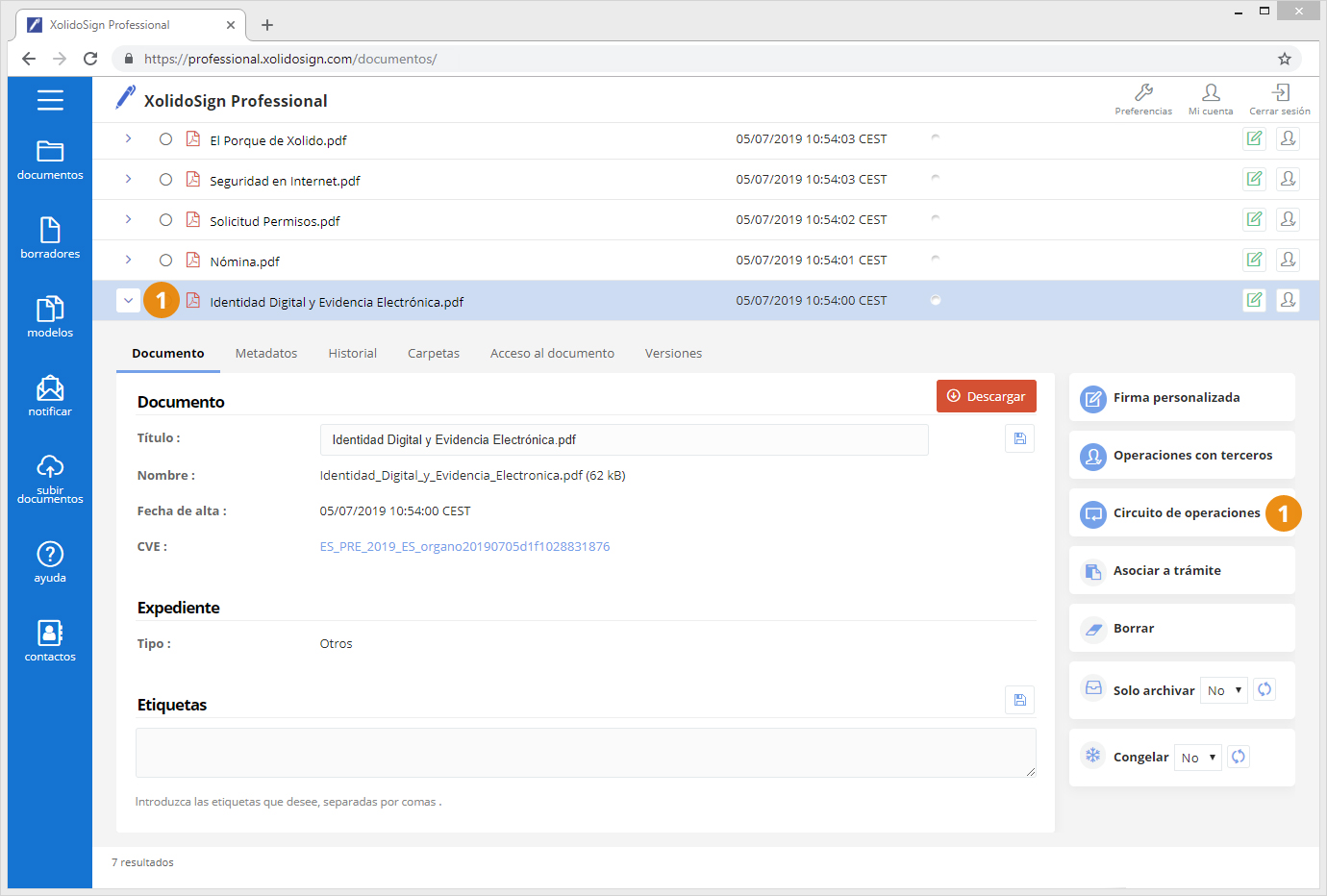Click Firma personalizada
Viewport: 1327px width, 896px height.
click(x=1182, y=397)
